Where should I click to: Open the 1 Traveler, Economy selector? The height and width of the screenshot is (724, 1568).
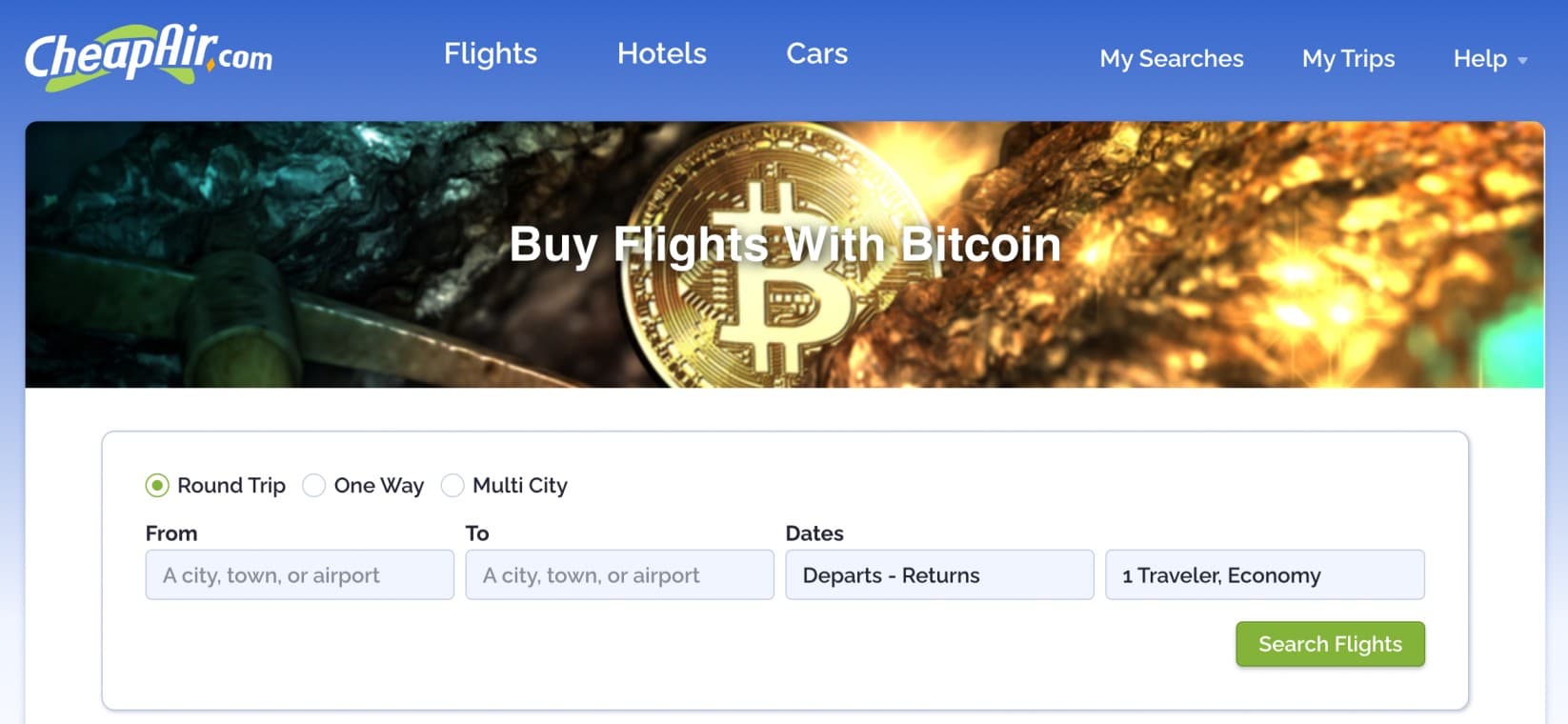pyautogui.click(x=1264, y=575)
